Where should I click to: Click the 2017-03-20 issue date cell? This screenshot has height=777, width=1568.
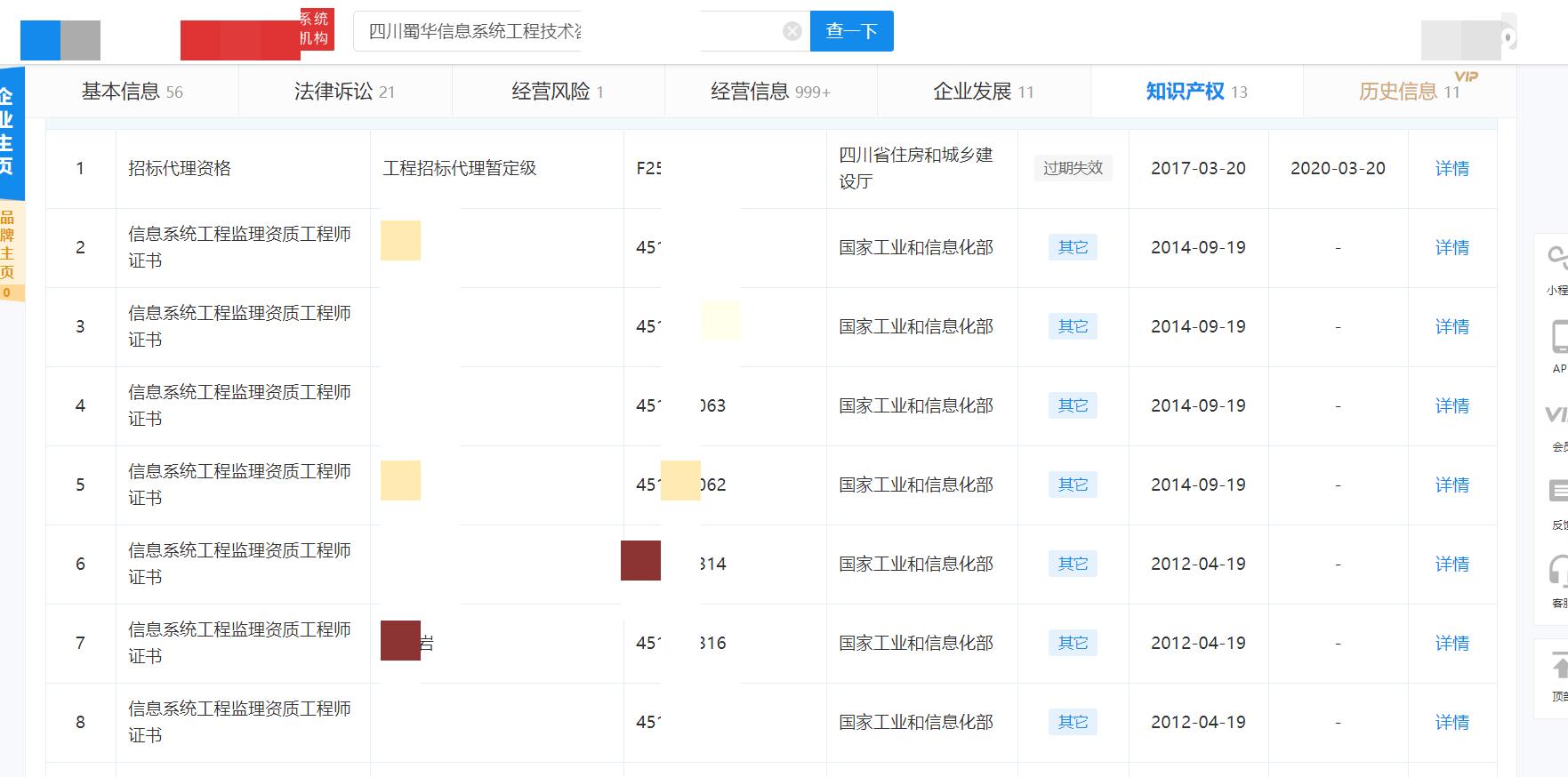pos(1198,169)
